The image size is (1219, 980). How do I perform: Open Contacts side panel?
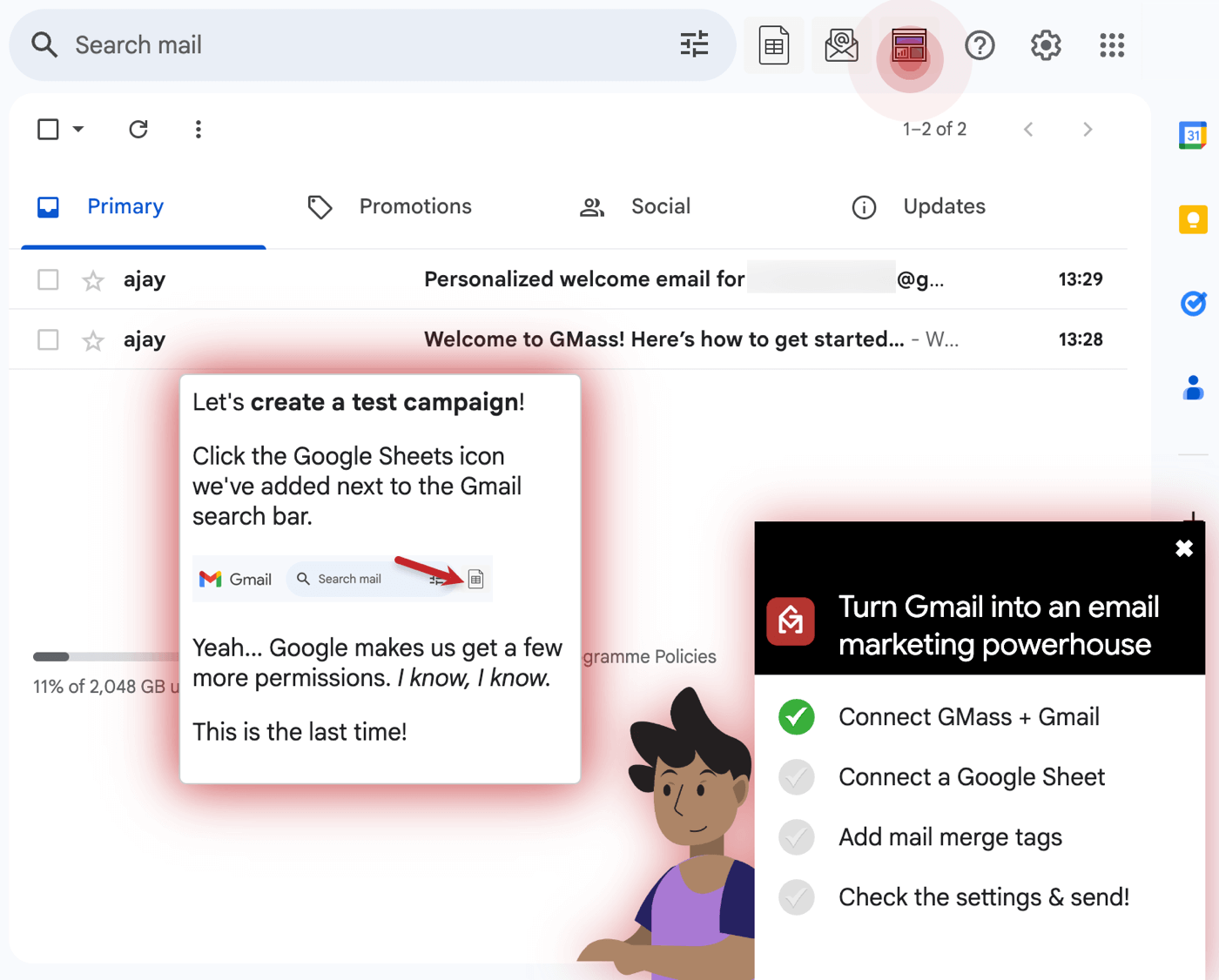tap(1193, 387)
